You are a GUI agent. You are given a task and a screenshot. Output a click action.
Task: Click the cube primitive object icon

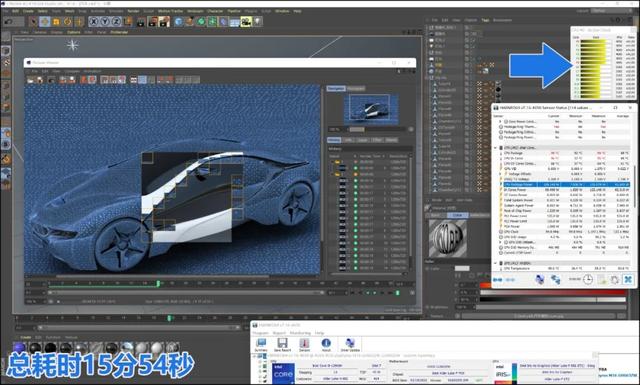178,21
